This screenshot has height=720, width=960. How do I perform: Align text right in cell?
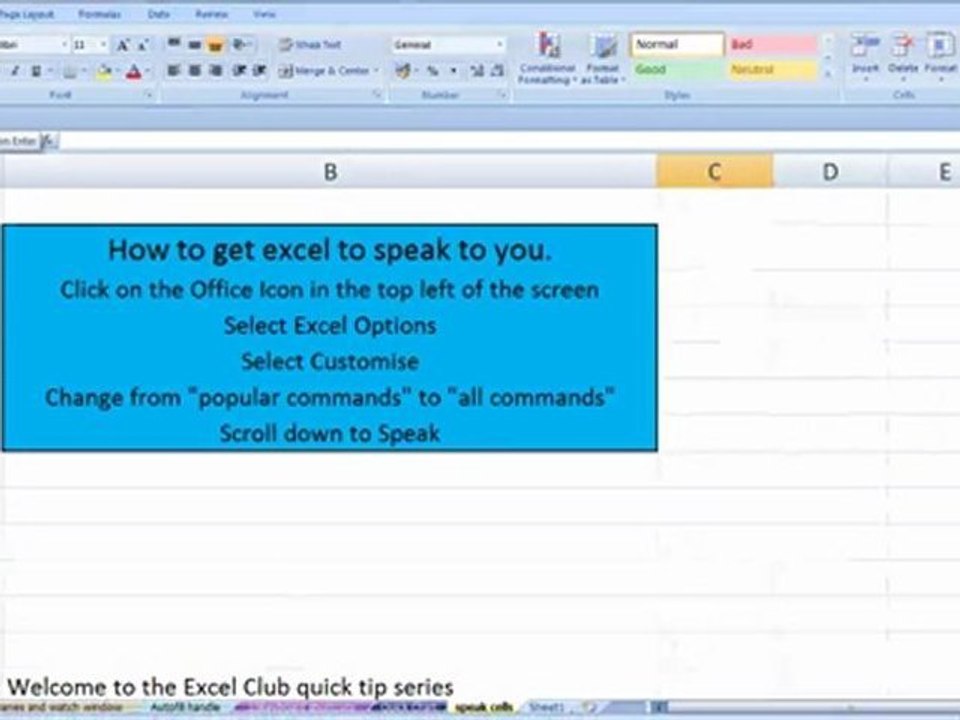tap(216, 71)
